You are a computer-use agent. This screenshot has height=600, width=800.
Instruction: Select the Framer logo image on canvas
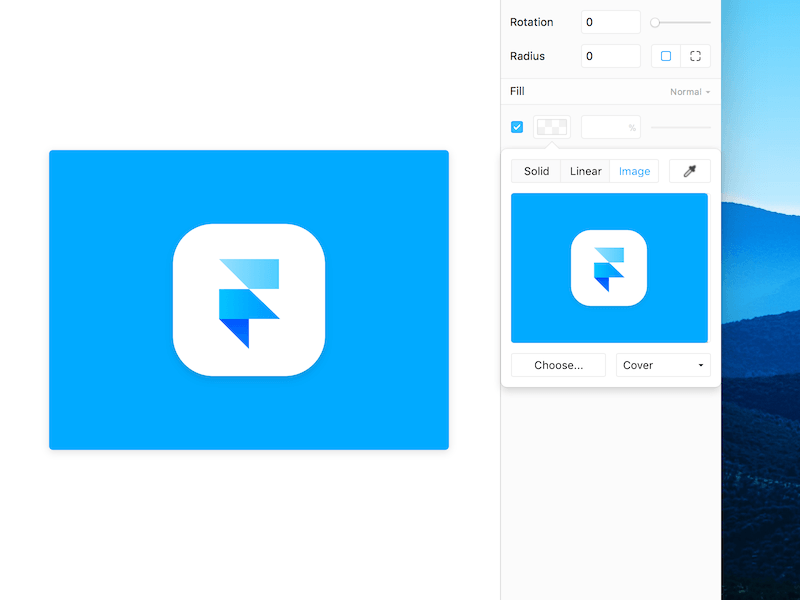coord(249,300)
